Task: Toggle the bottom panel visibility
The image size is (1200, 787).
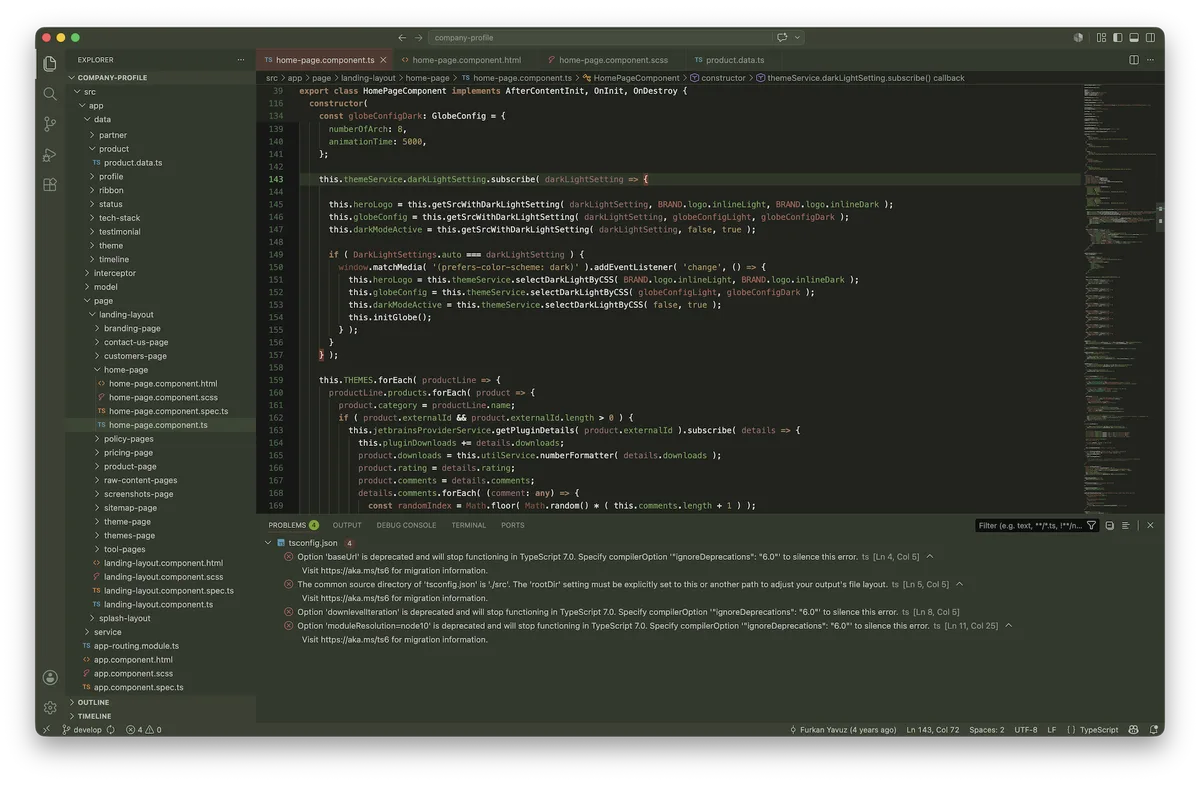Action: 1133,38
